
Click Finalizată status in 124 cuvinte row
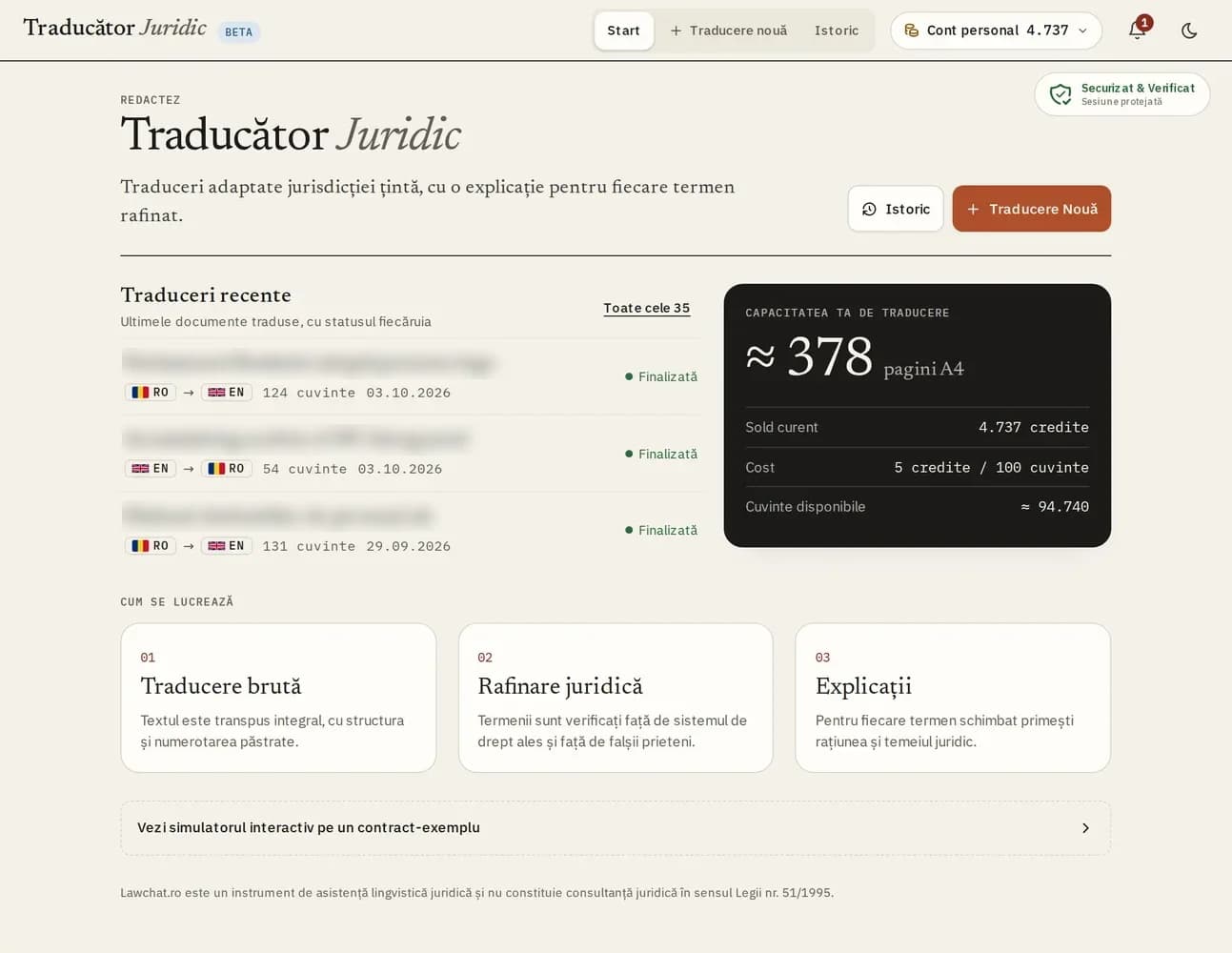click(661, 376)
